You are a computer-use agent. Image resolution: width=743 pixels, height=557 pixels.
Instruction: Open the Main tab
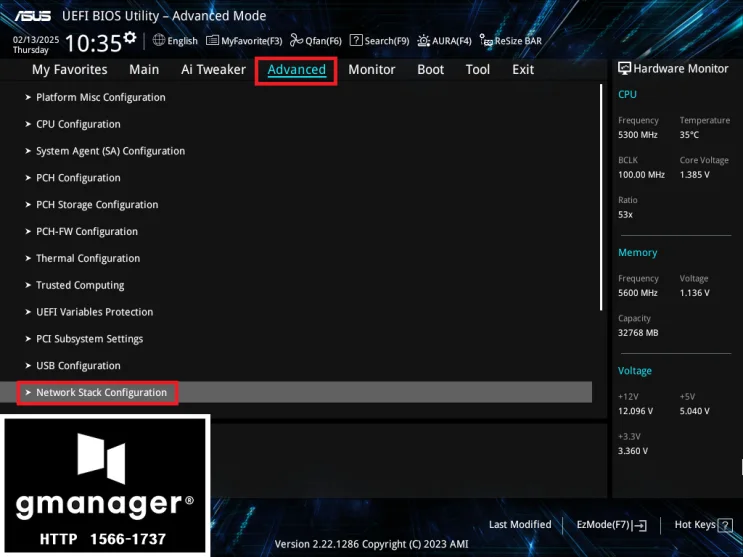tap(144, 70)
